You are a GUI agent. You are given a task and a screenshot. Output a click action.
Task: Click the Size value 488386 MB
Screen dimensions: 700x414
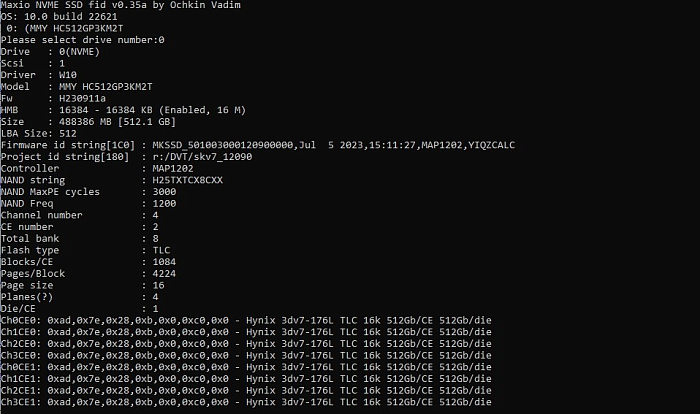click(86, 121)
